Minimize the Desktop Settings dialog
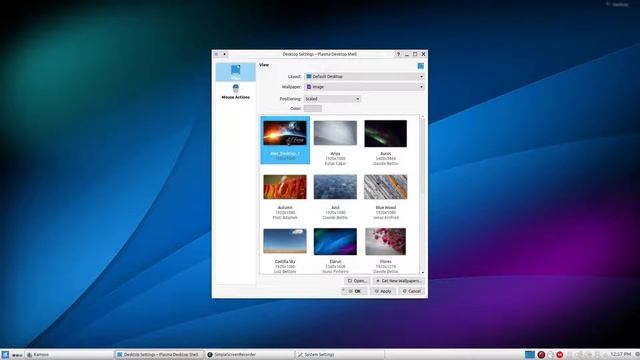 [x=407, y=54]
